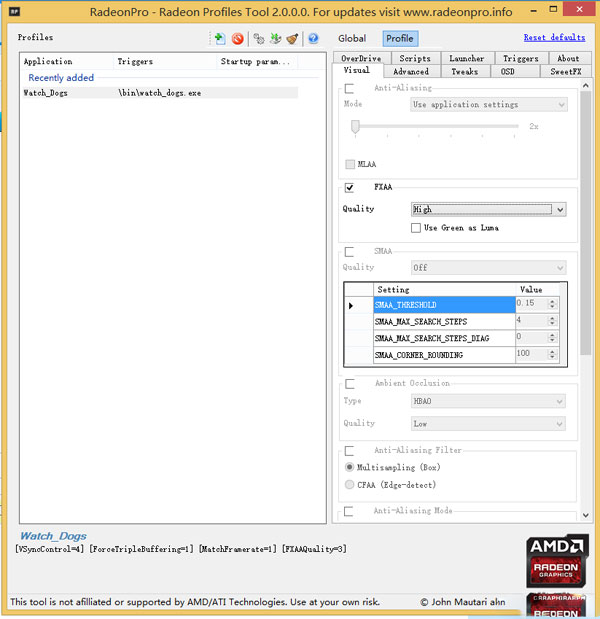Click the SMAA_THRESHOLD value stepper
This screenshot has width=600, height=619.
[x=552, y=304]
